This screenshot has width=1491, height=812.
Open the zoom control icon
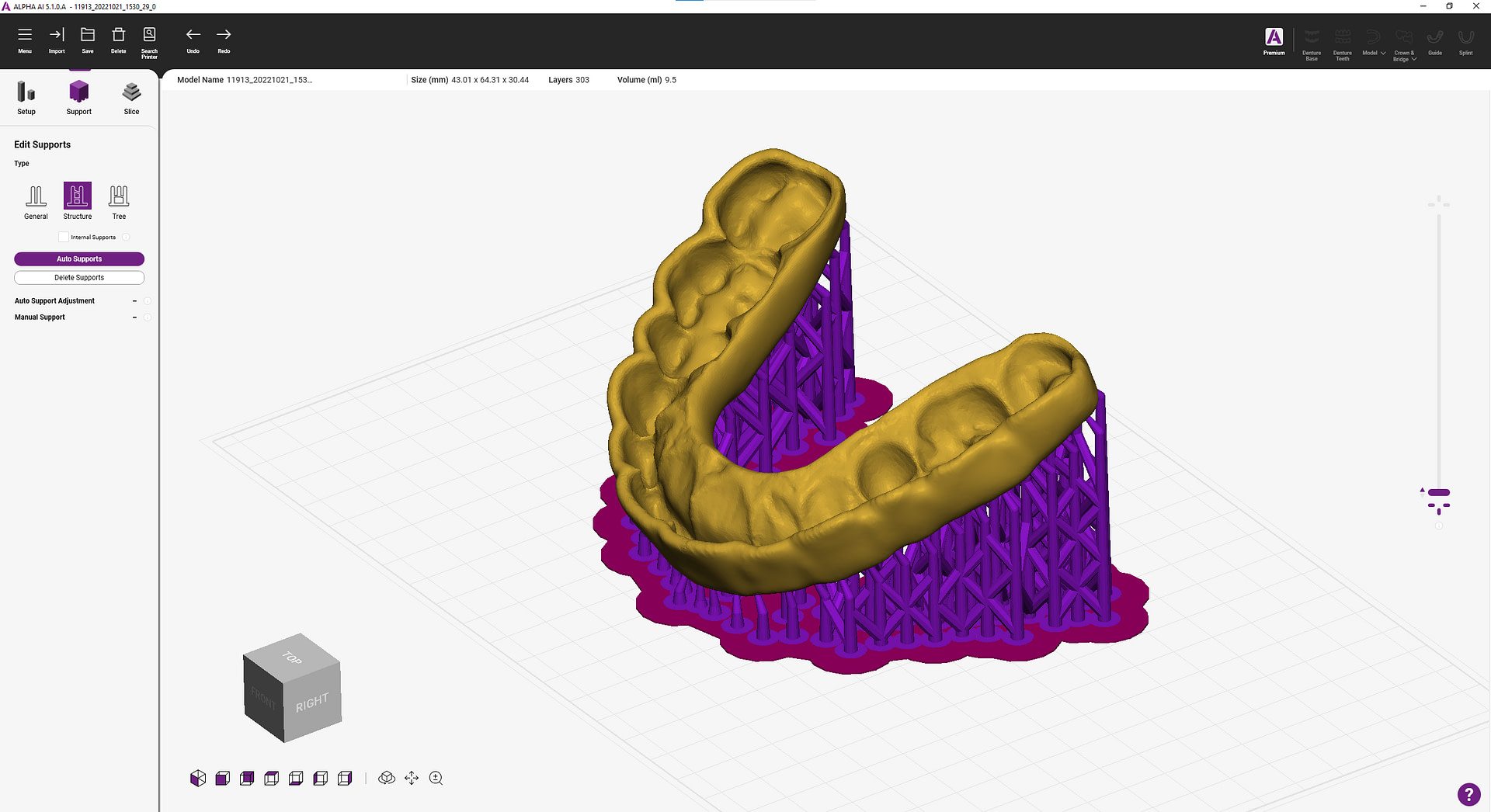coord(436,778)
